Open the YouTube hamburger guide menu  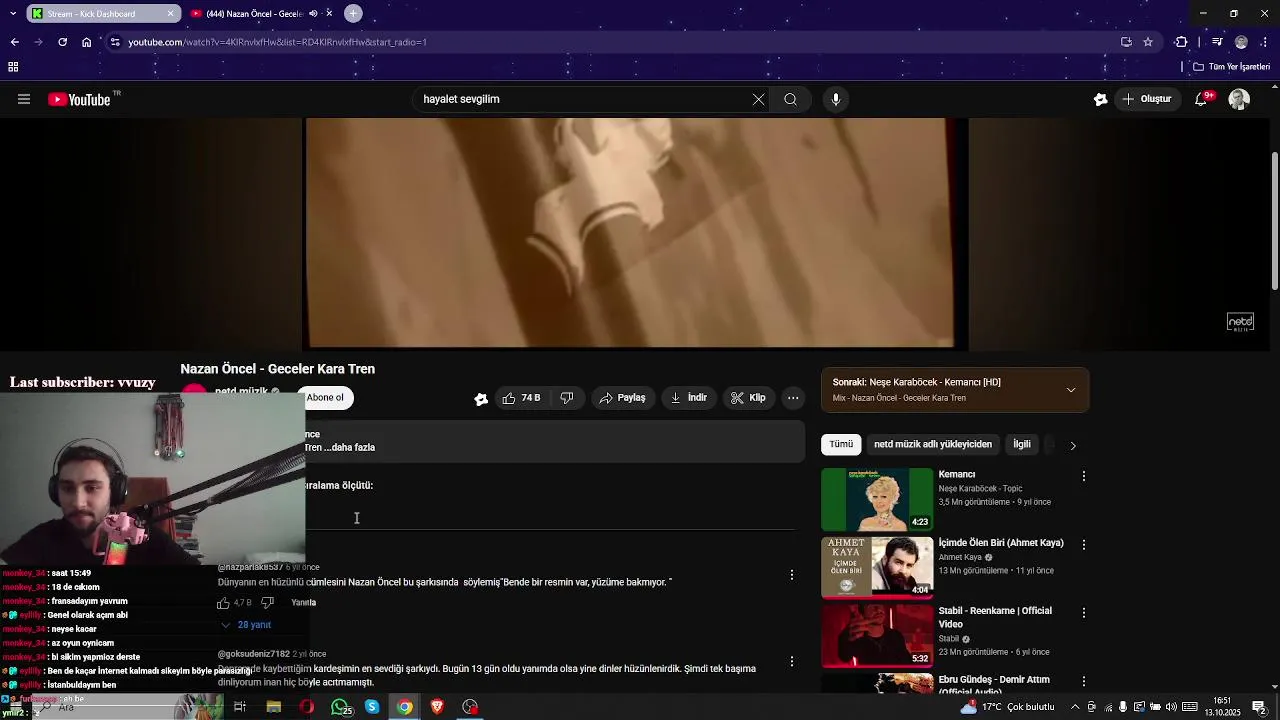(x=24, y=99)
